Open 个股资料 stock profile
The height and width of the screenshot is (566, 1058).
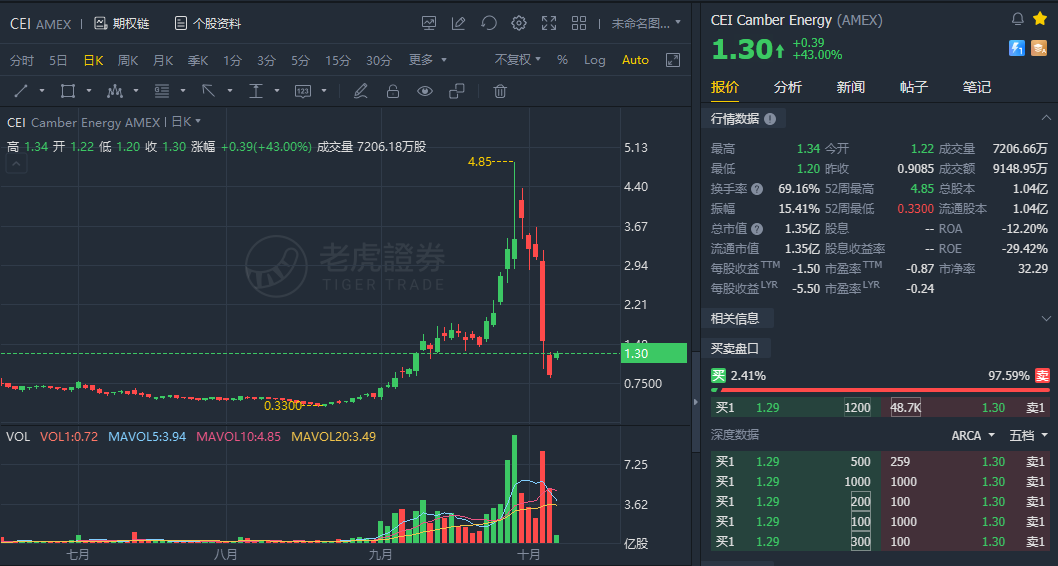click(x=208, y=24)
